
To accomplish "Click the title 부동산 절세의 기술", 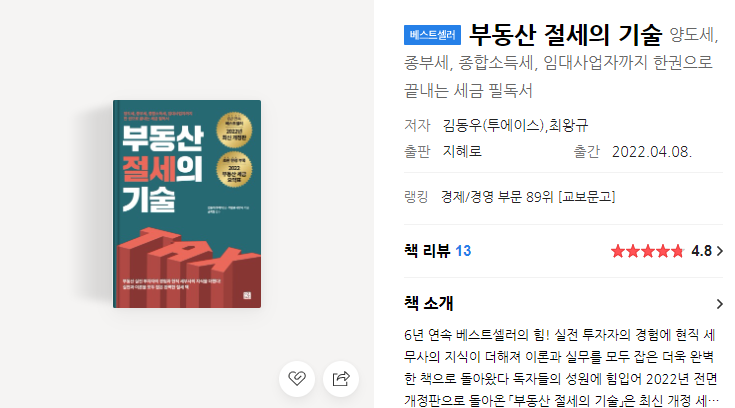I will [x=565, y=35].
